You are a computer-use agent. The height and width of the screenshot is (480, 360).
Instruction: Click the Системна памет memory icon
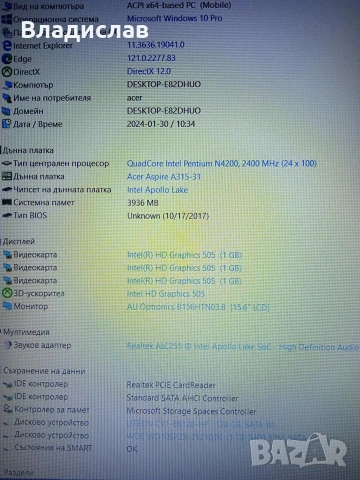pyautogui.click(x=7, y=202)
